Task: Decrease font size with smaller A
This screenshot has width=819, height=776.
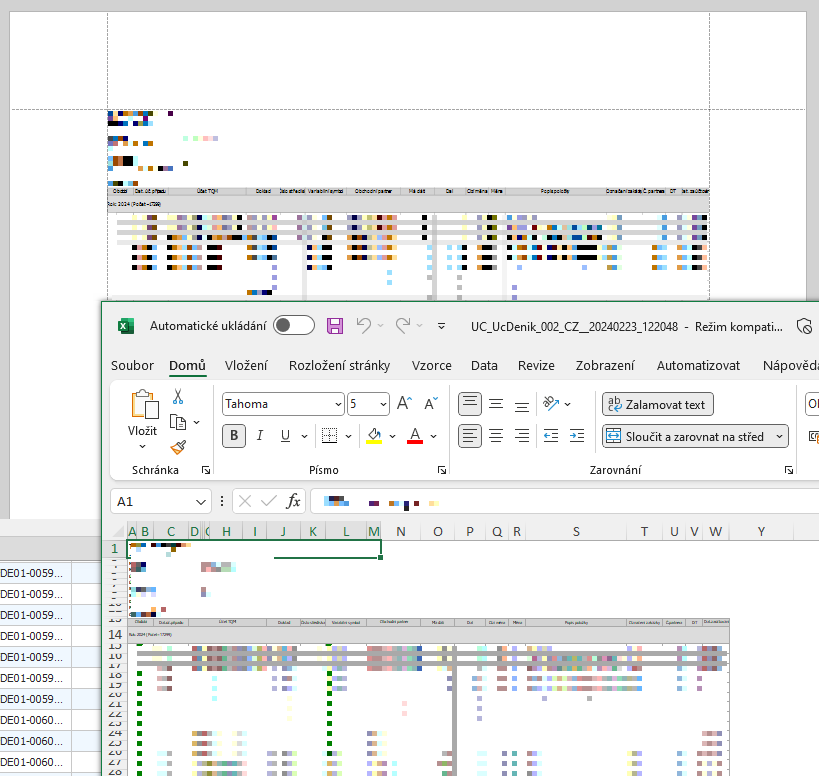Action: (431, 404)
